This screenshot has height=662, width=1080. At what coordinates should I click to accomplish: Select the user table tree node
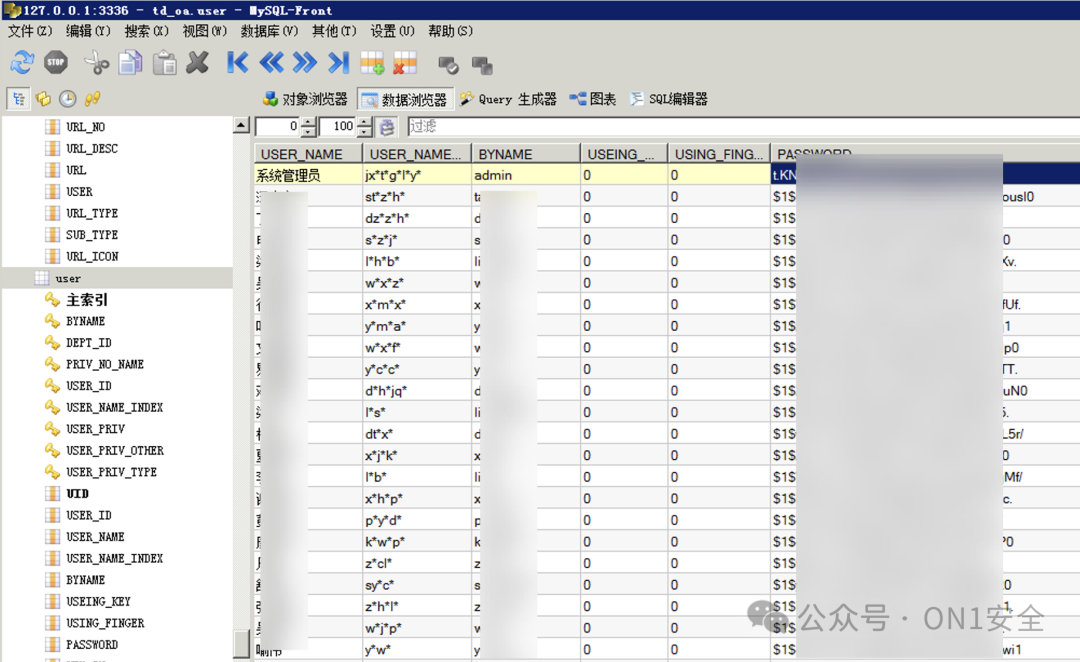(68, 278)
